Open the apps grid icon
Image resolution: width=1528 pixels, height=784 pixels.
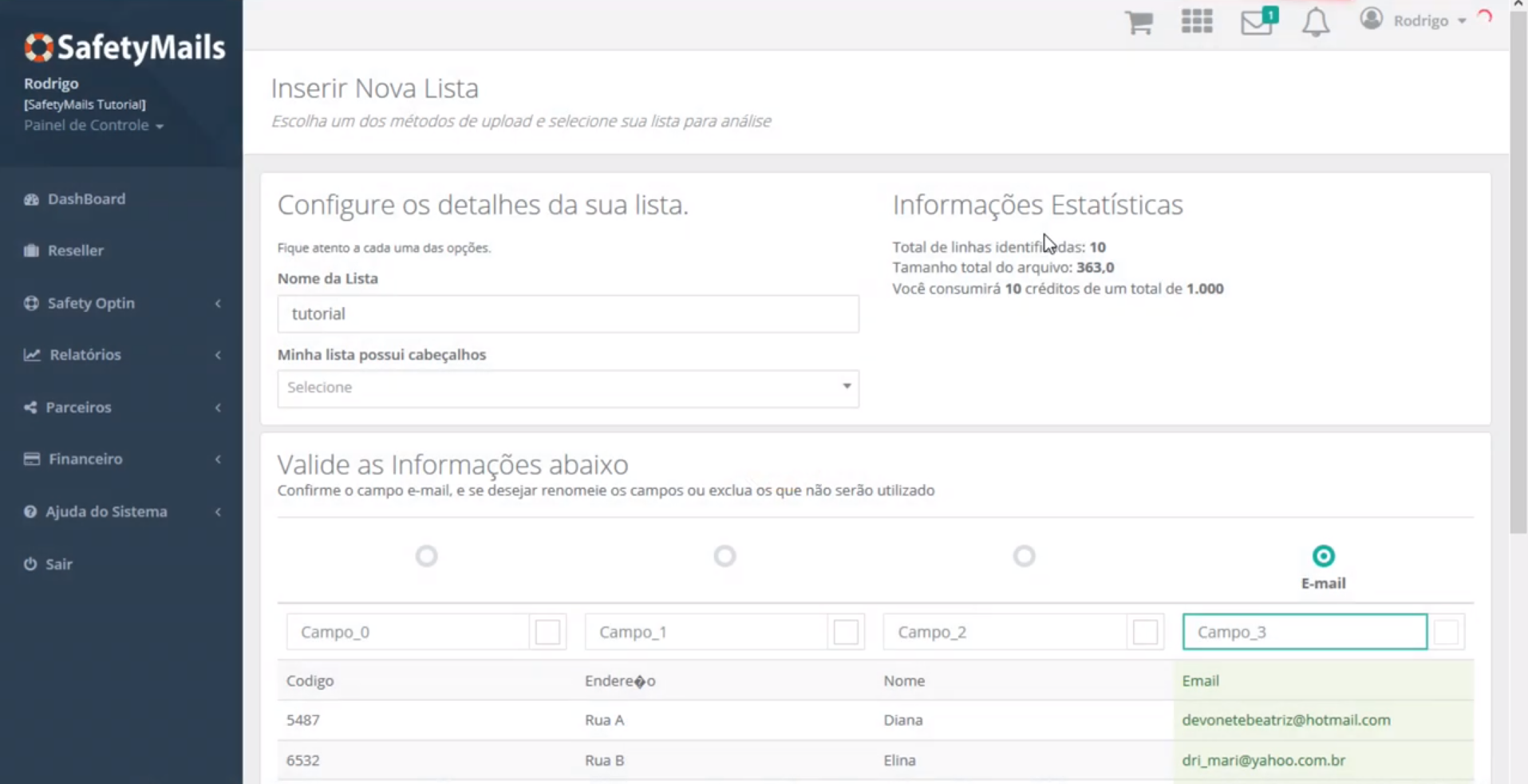point(1197,21)
